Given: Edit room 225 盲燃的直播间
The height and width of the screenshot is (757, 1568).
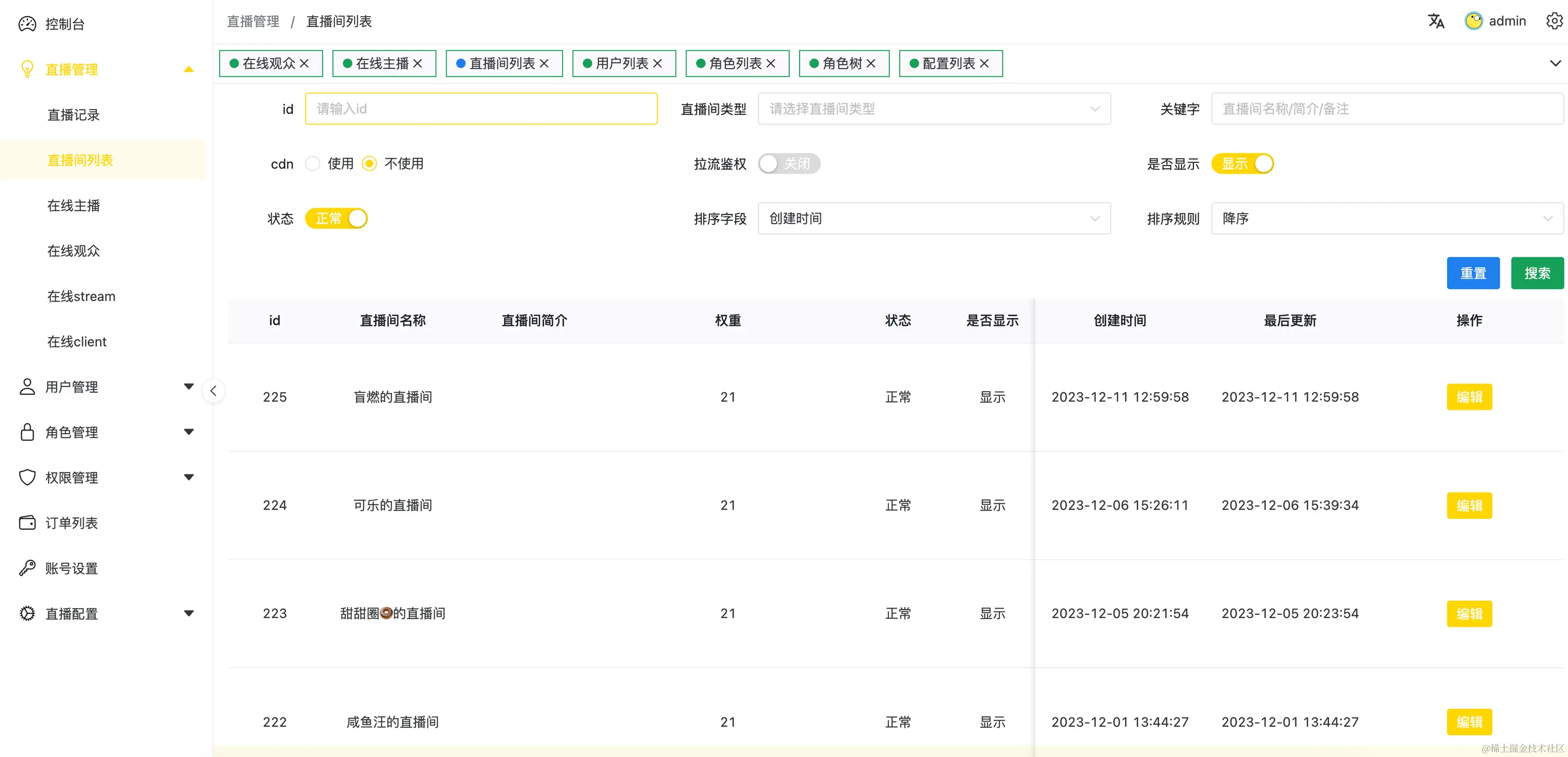Looking at the screenshot, I should (x=1469, y=397).
